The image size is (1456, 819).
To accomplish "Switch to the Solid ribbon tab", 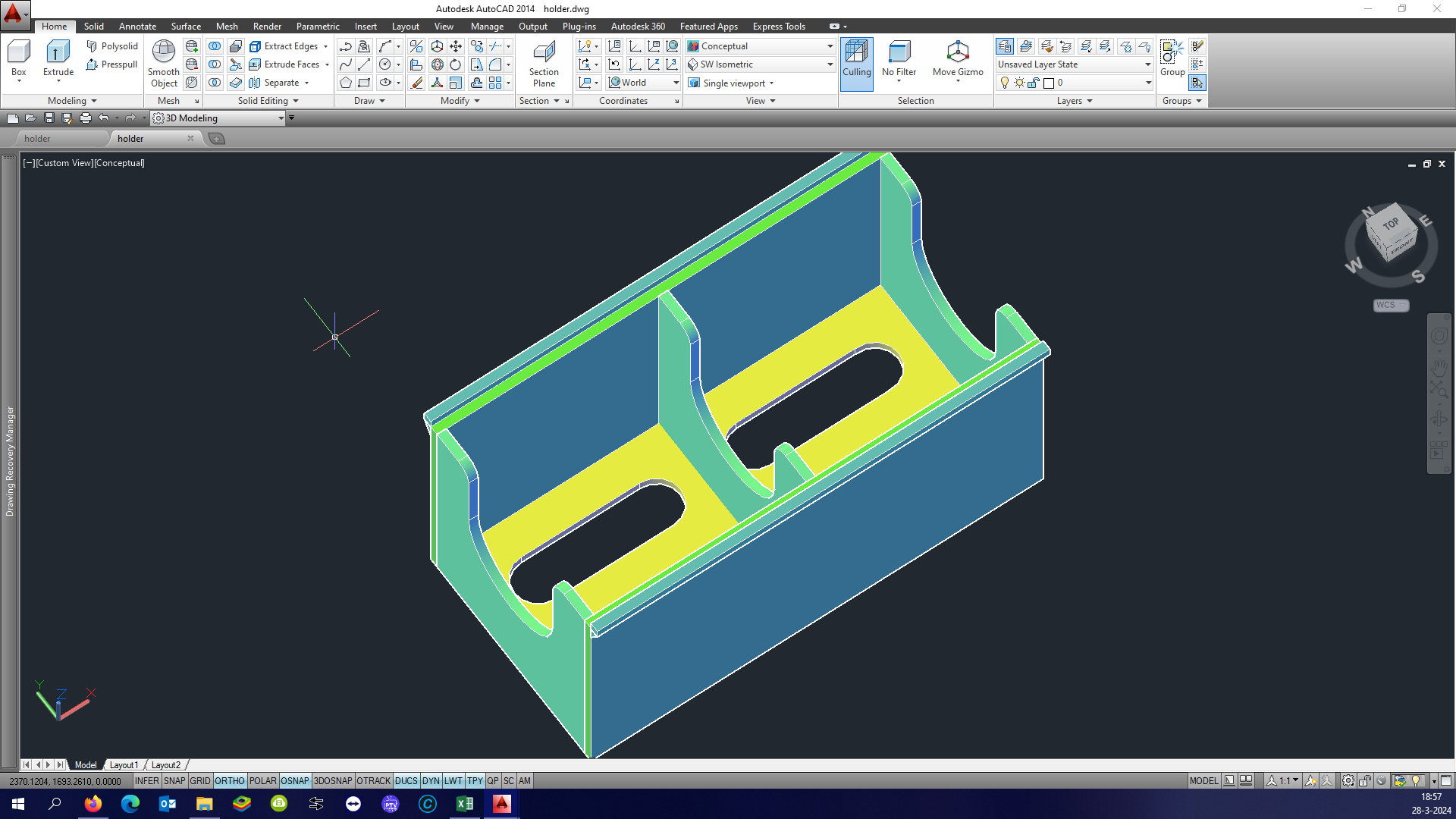I will pyautogui.click(x=94, y=27).
